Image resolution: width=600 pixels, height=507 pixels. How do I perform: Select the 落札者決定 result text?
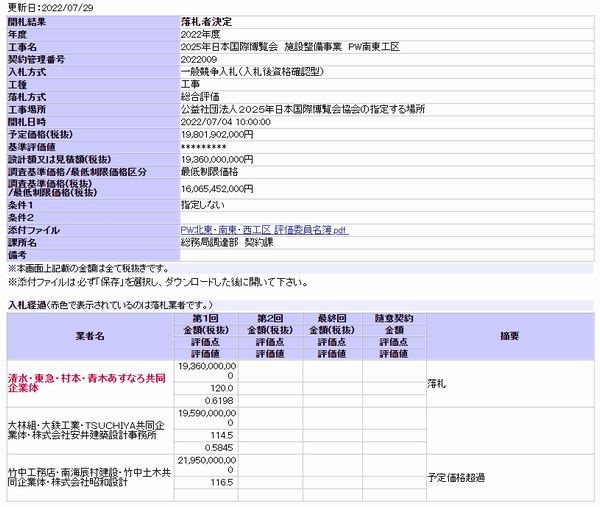(x=207, y=22)
